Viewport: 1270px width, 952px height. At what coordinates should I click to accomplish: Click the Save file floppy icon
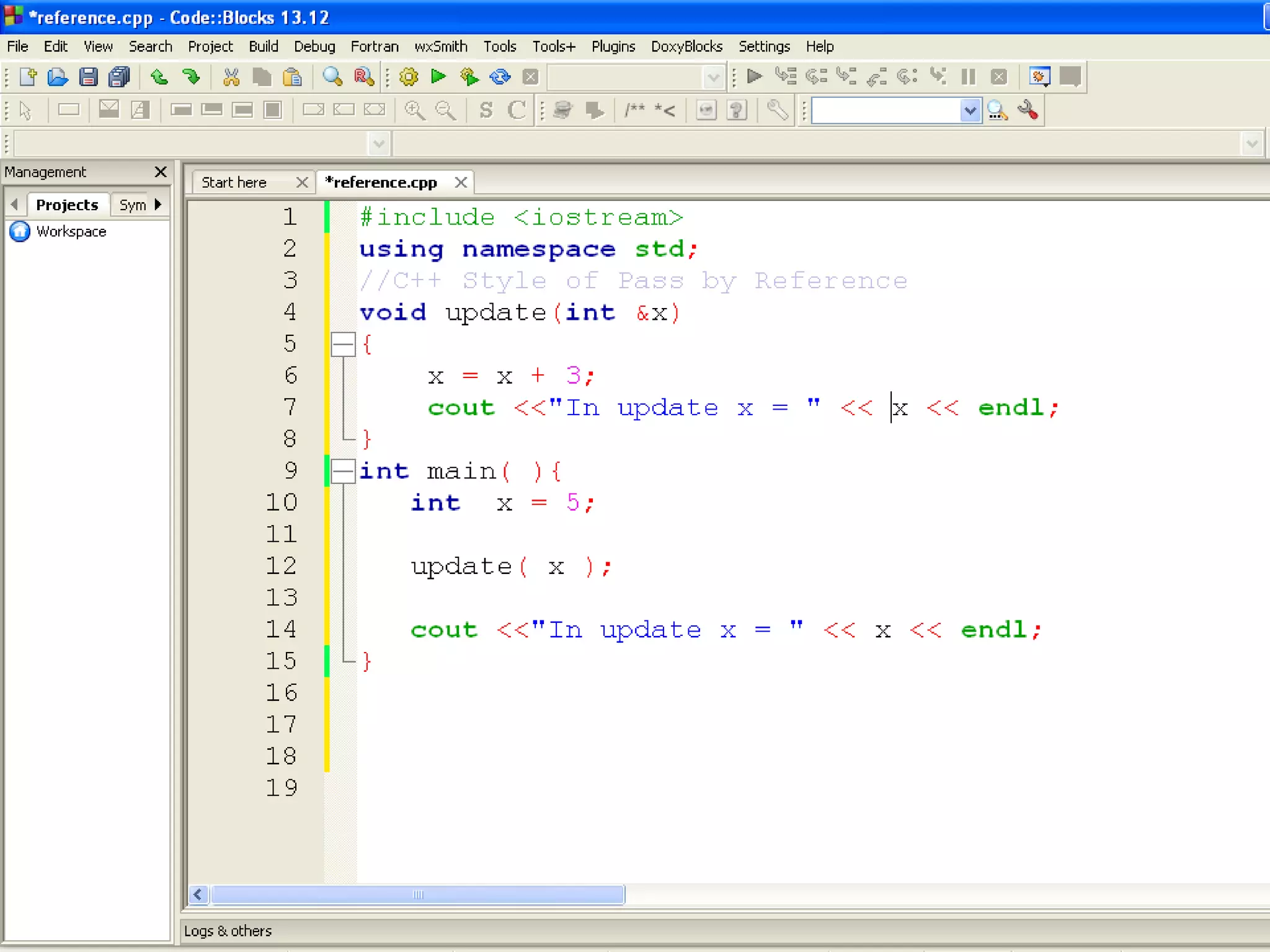tap(88, 77)
